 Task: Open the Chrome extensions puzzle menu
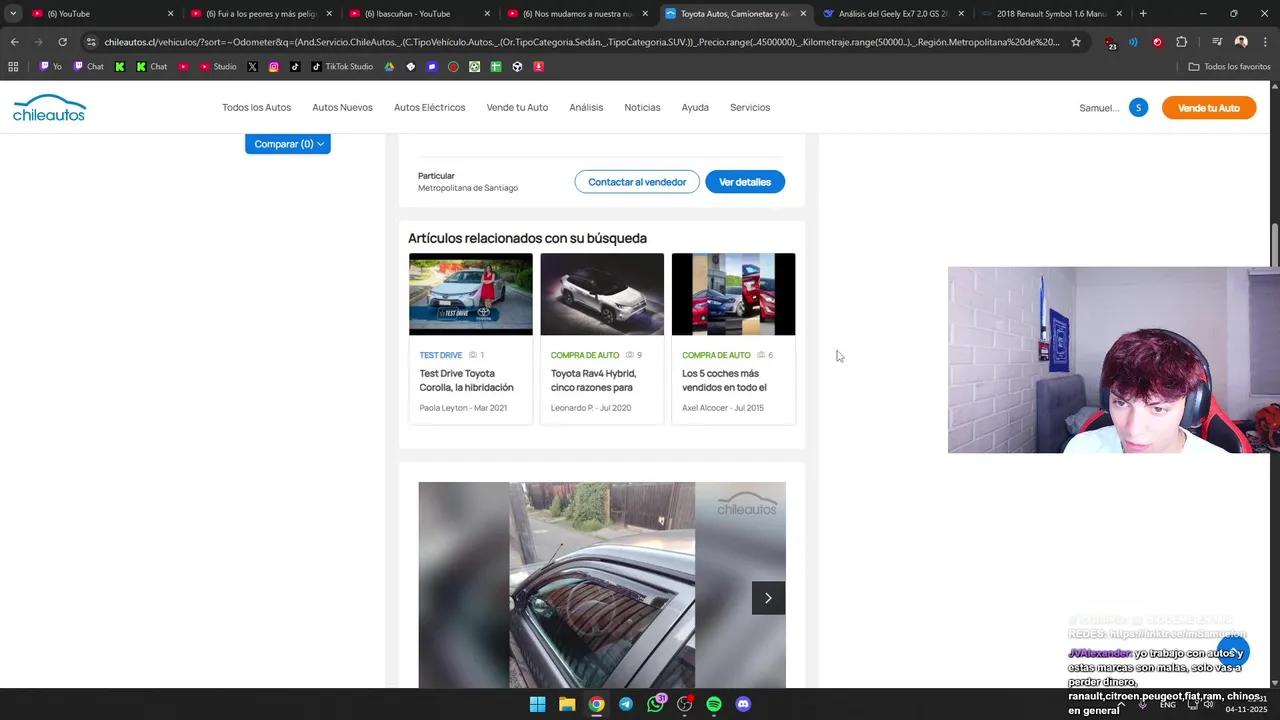(1181, 42)
